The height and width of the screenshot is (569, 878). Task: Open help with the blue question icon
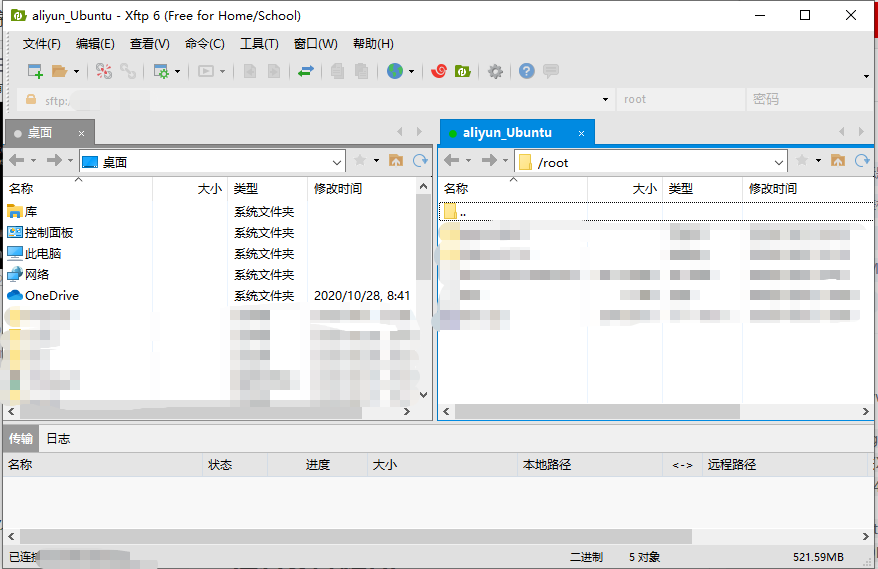[x=526, y=71]
